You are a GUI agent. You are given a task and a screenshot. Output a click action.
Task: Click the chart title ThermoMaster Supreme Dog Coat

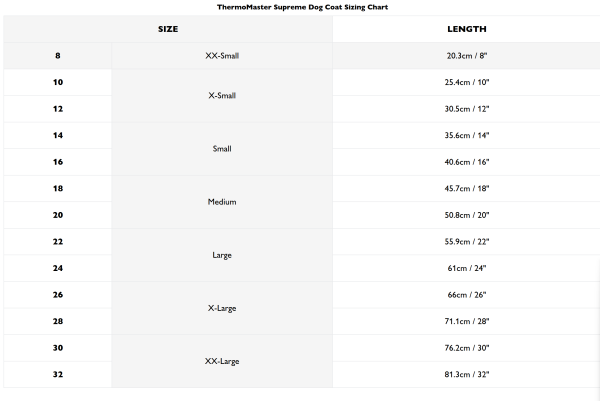[302, 7]
